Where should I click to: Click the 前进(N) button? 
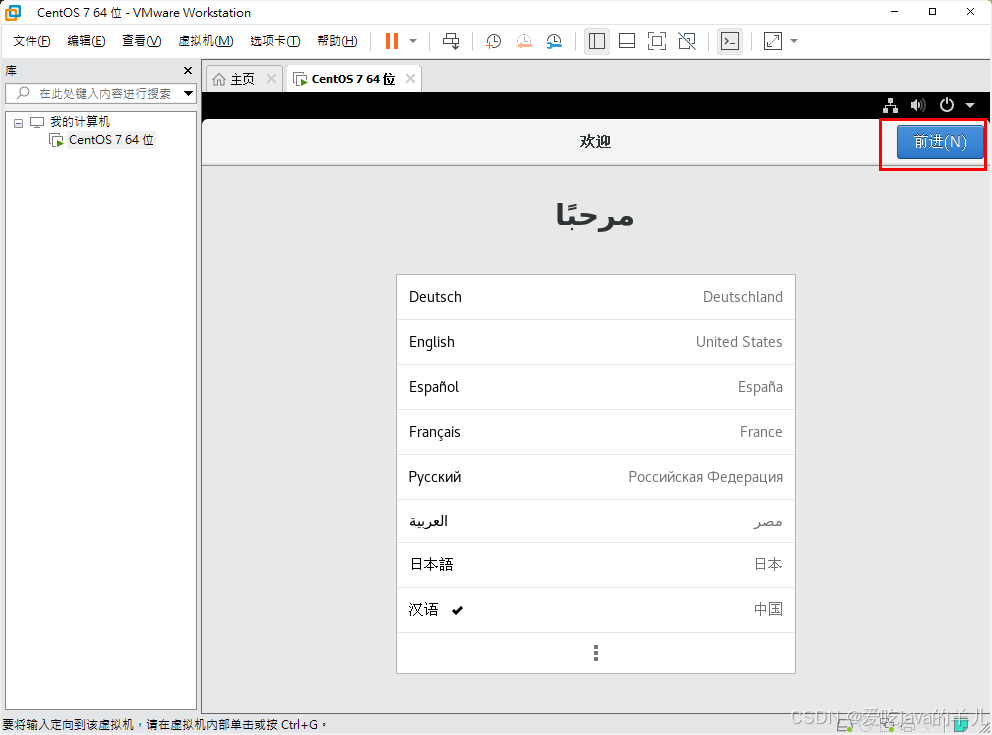940,141
